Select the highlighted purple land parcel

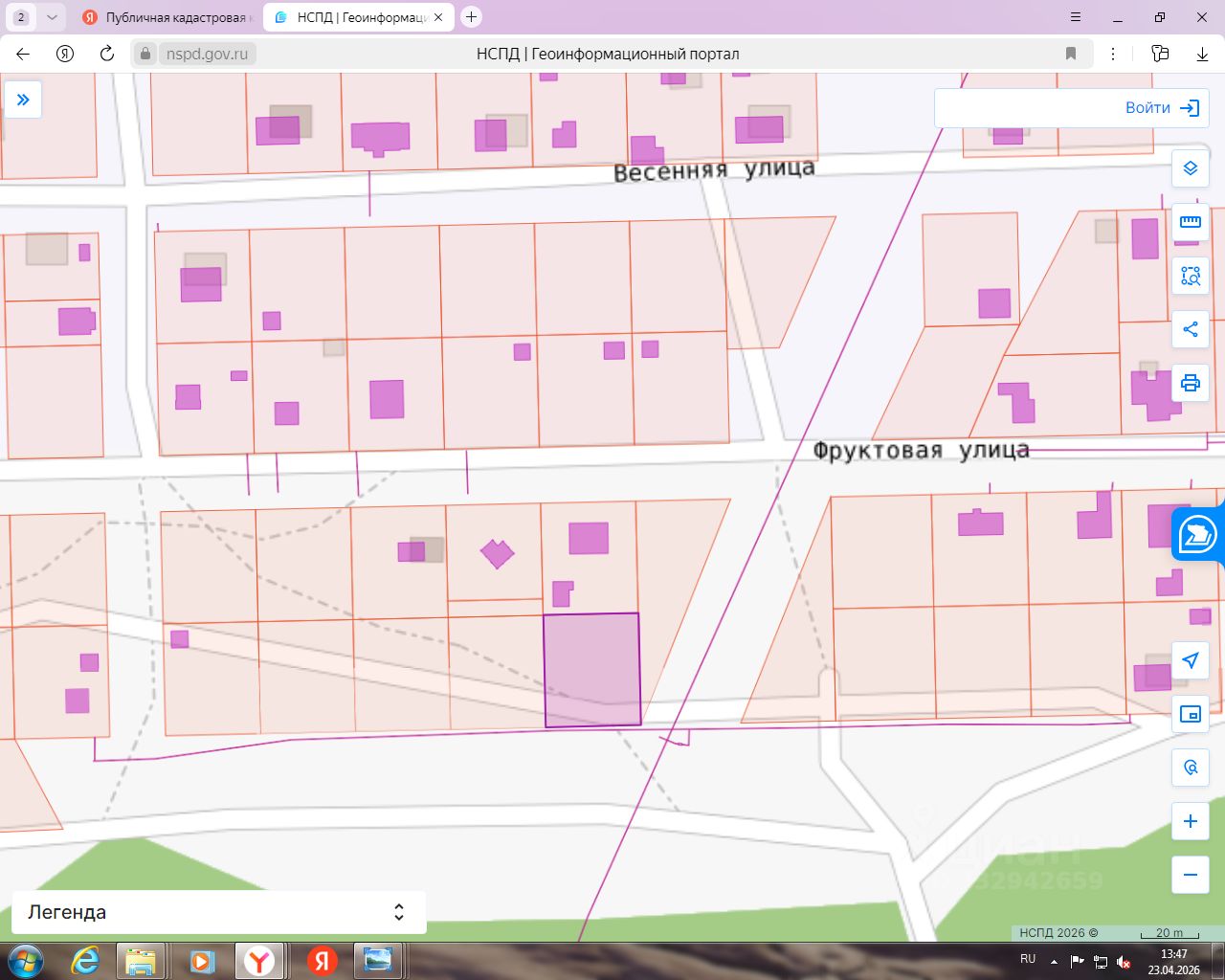click(x=592, y=670)
